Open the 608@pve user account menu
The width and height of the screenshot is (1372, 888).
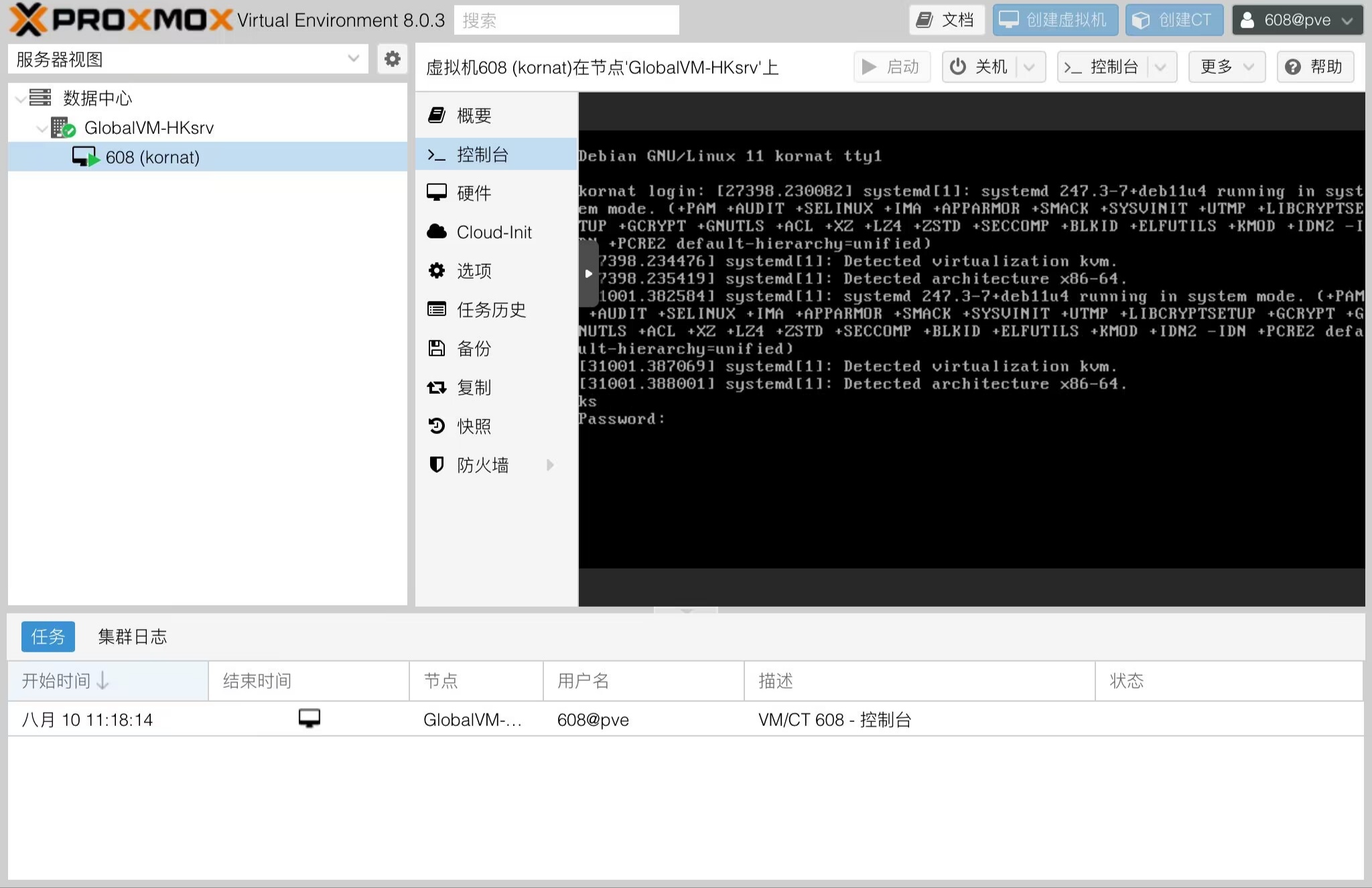click(x=1296, y=19)
